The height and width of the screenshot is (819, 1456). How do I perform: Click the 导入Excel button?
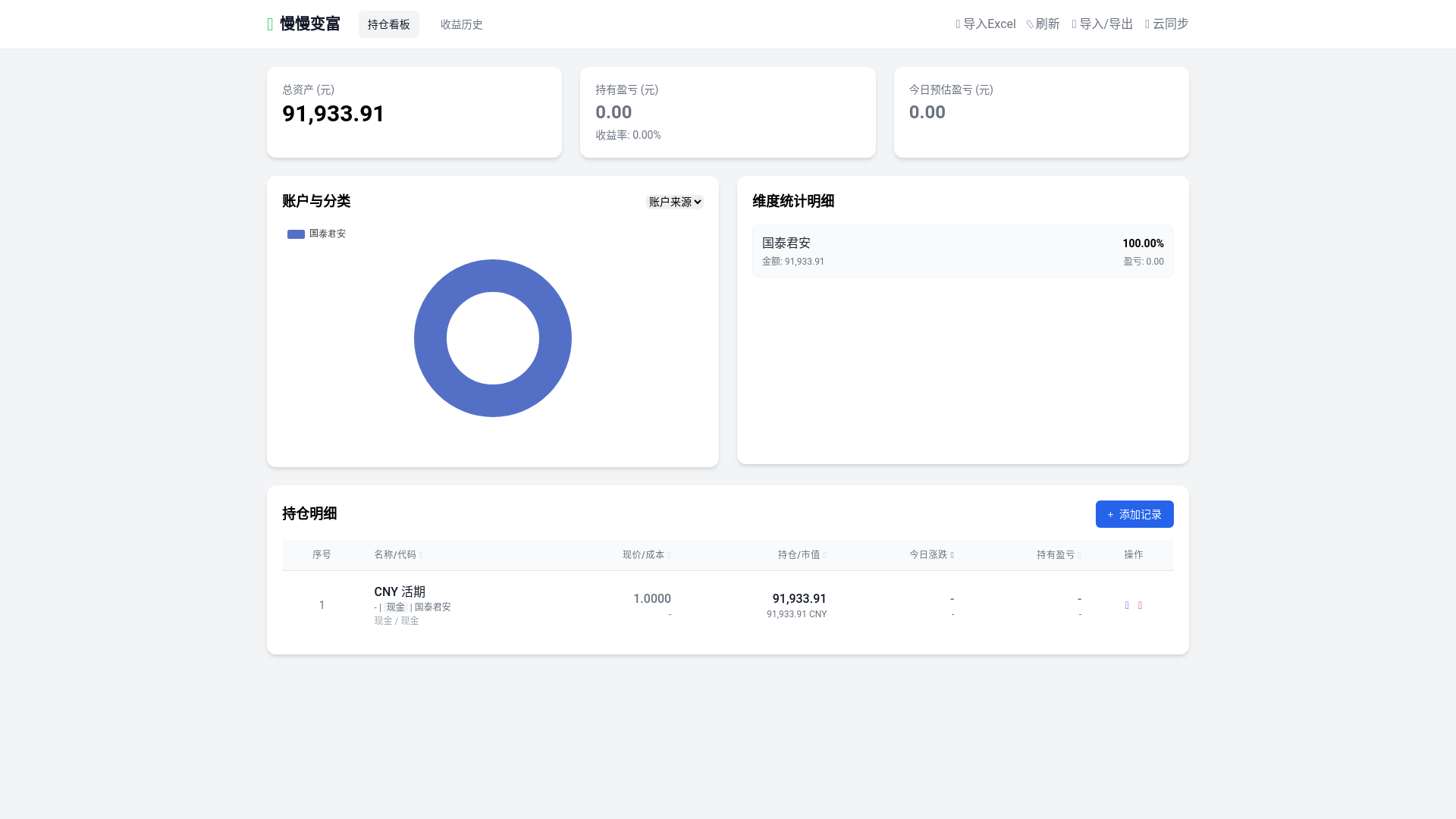pyautogui.click(x=986, y=24)
